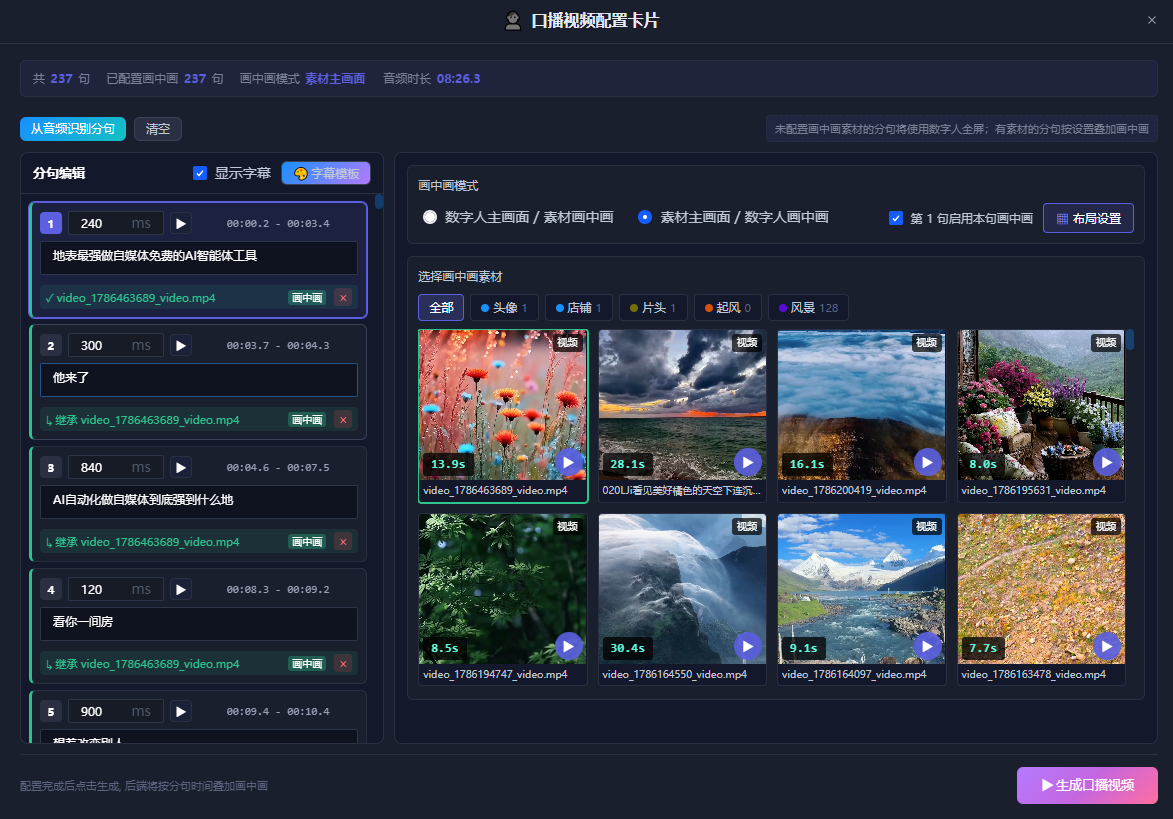Filter materials by 起风 tag
This screenshot has width=1173, height=819.
(728, 307)
